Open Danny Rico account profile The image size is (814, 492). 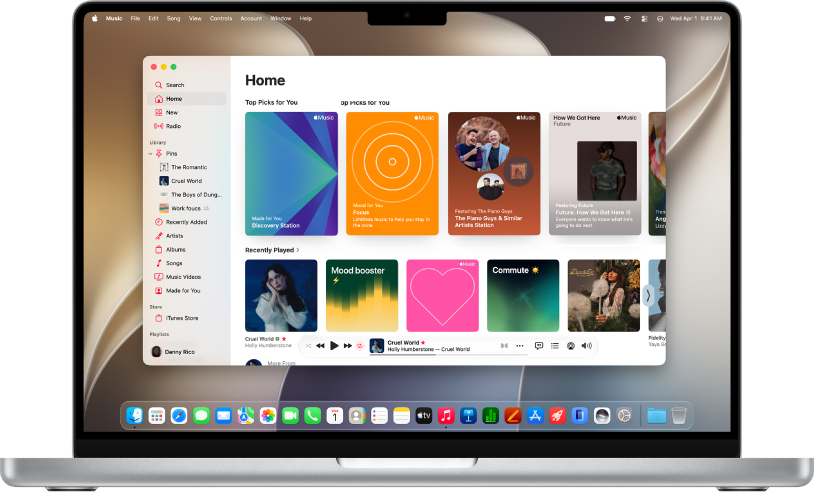(173, 352)
